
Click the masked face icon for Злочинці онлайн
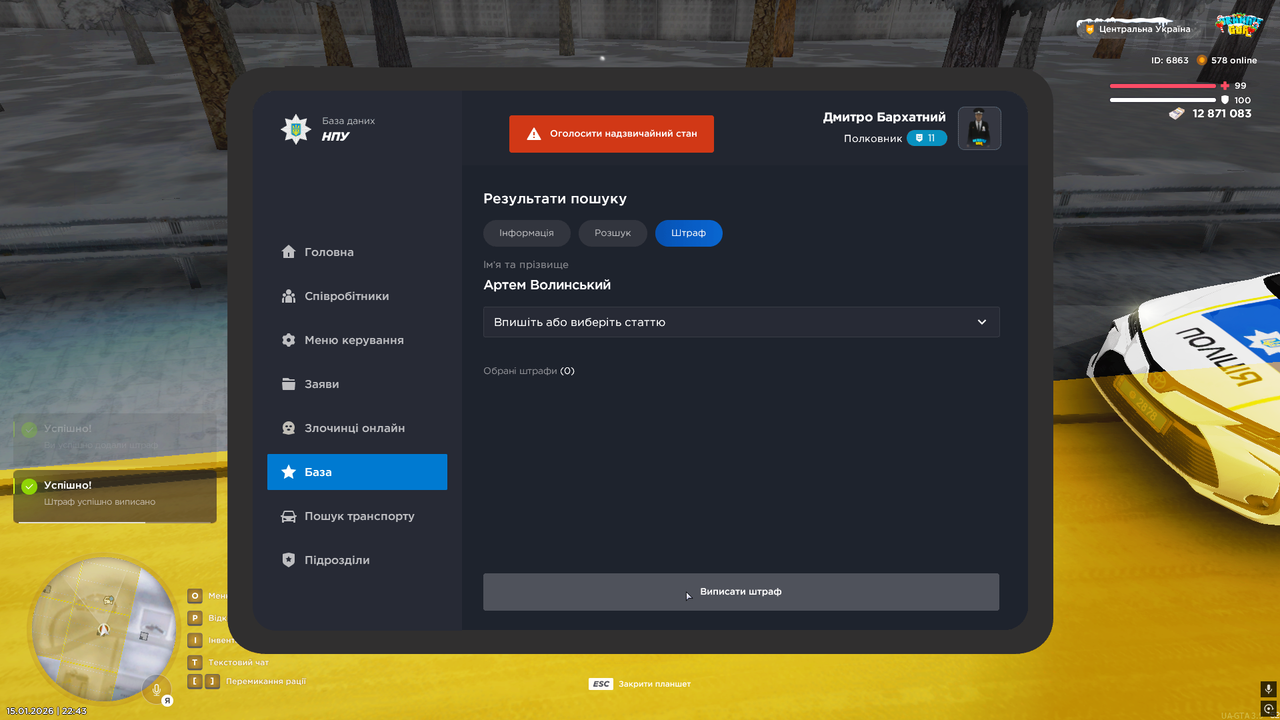(288, 428)
